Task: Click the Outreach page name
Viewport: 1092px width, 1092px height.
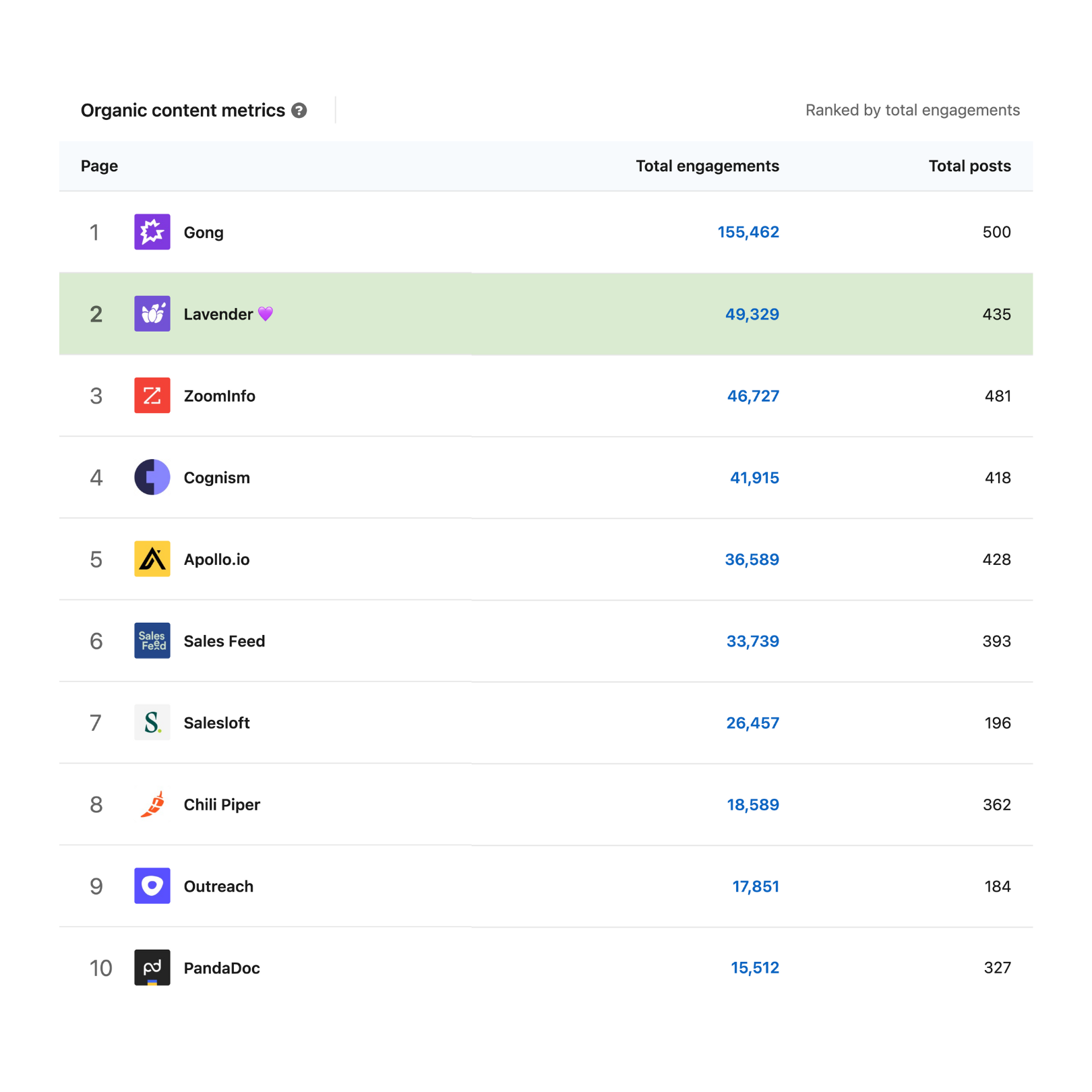Action: click(218, 886)
